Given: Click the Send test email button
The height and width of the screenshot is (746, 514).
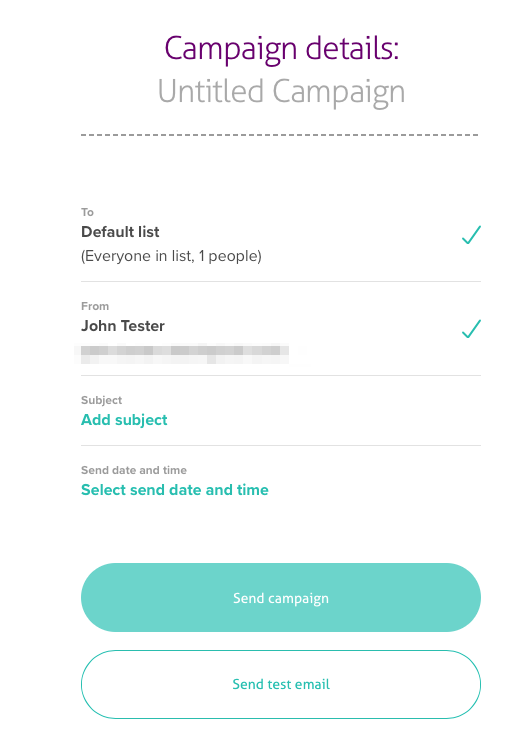Looking at the screenshot, I should point(281,684).
